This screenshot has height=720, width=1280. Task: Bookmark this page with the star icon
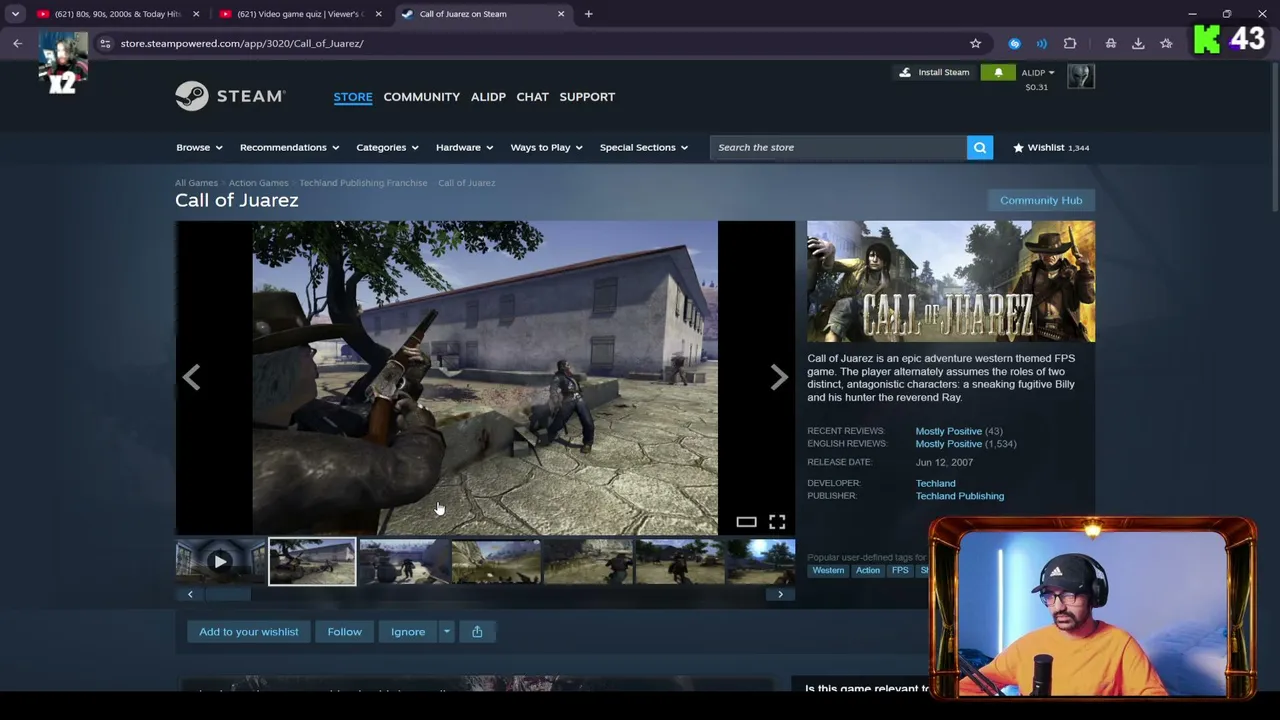pyautogui.click(x=975, y=43)
